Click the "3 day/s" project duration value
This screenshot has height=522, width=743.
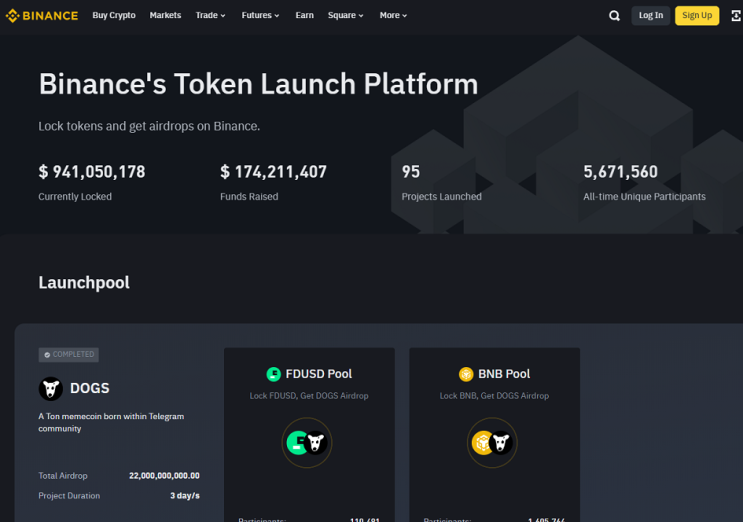(x=185, y=495)
